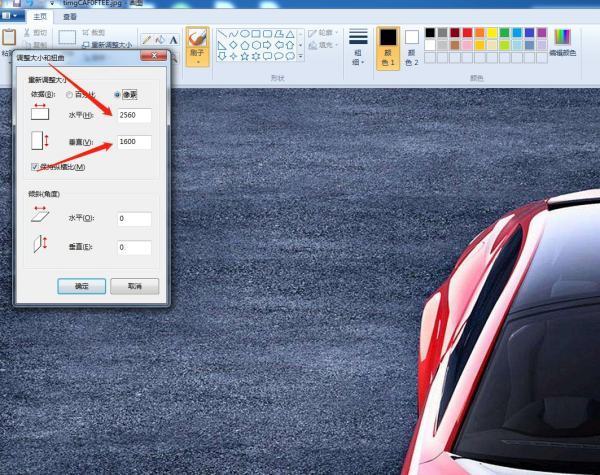This screenshot has width=600, height=475.
Task: Click the Pencil tool icon
Action: (146, 40)
